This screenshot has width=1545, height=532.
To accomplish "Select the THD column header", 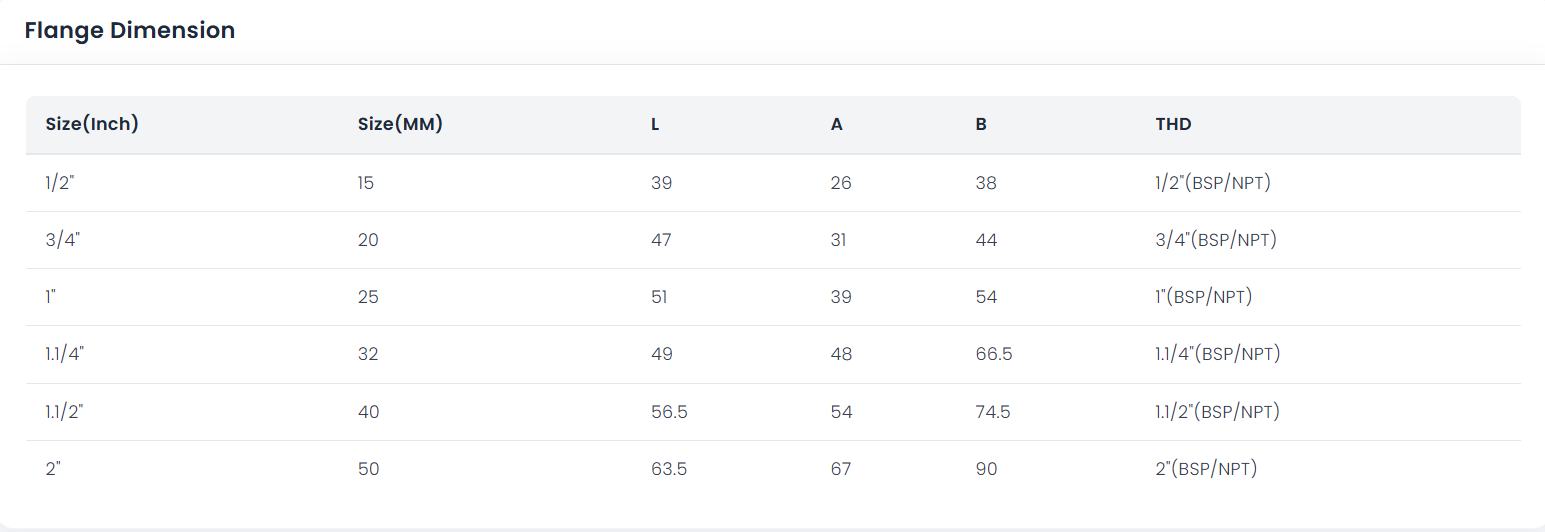I will click(x=1173, y=124).
